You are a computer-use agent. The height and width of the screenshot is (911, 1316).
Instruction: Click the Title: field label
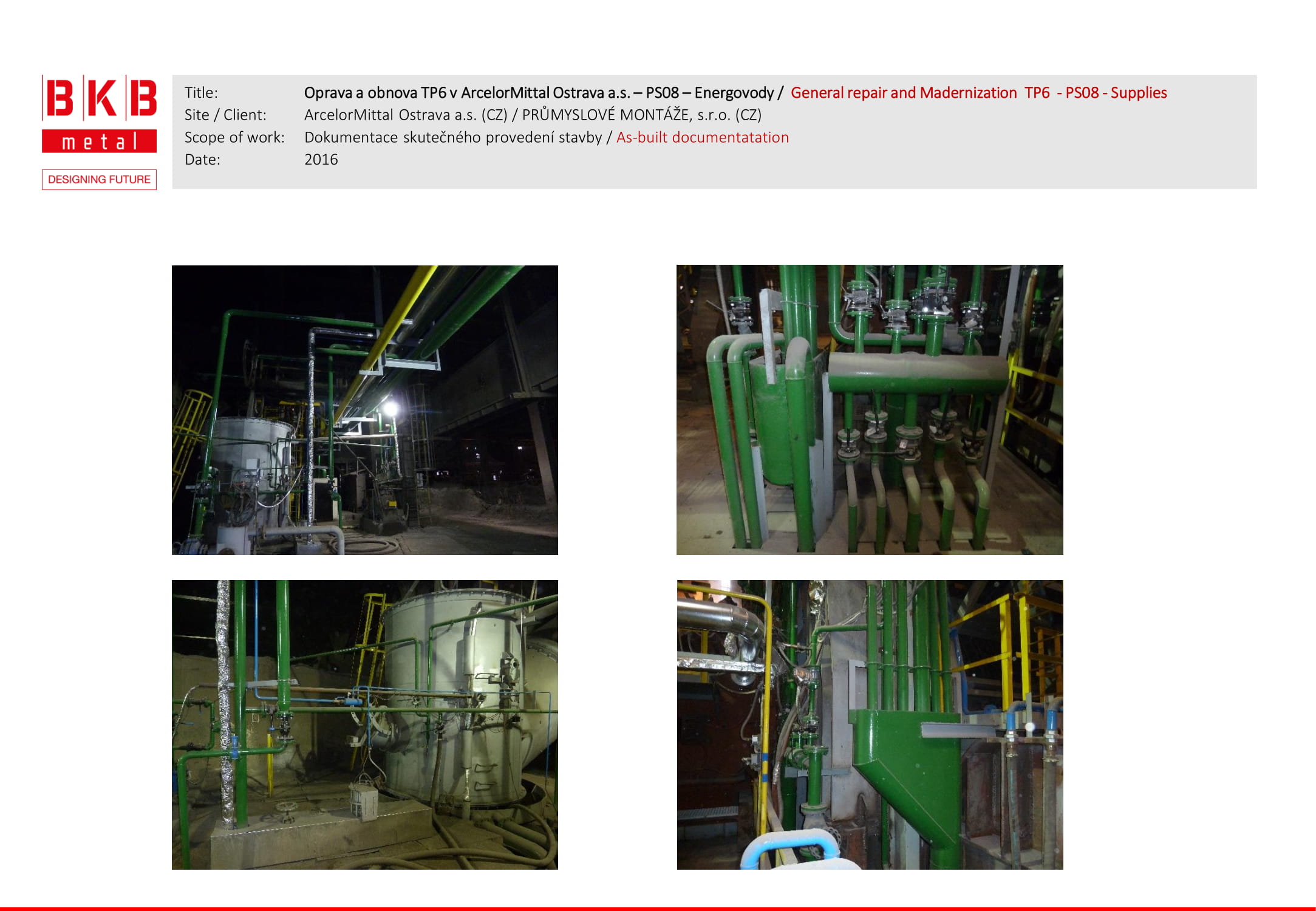point(201,93)
